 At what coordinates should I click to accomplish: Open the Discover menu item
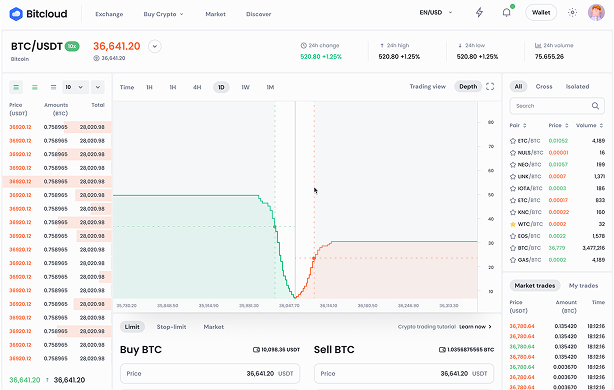[258, 14]
